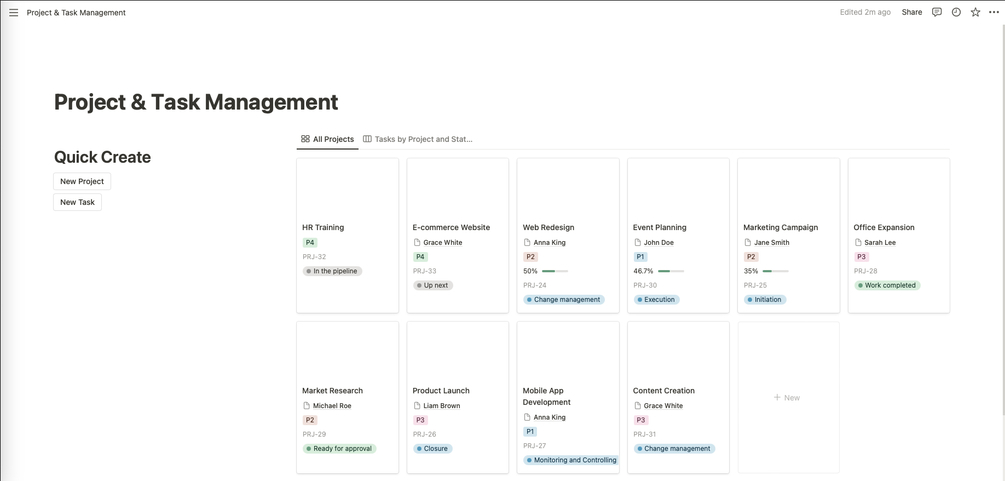Click the New Project button
Viewport: 1005px width, 481px height.
click(x=82, y=181)
